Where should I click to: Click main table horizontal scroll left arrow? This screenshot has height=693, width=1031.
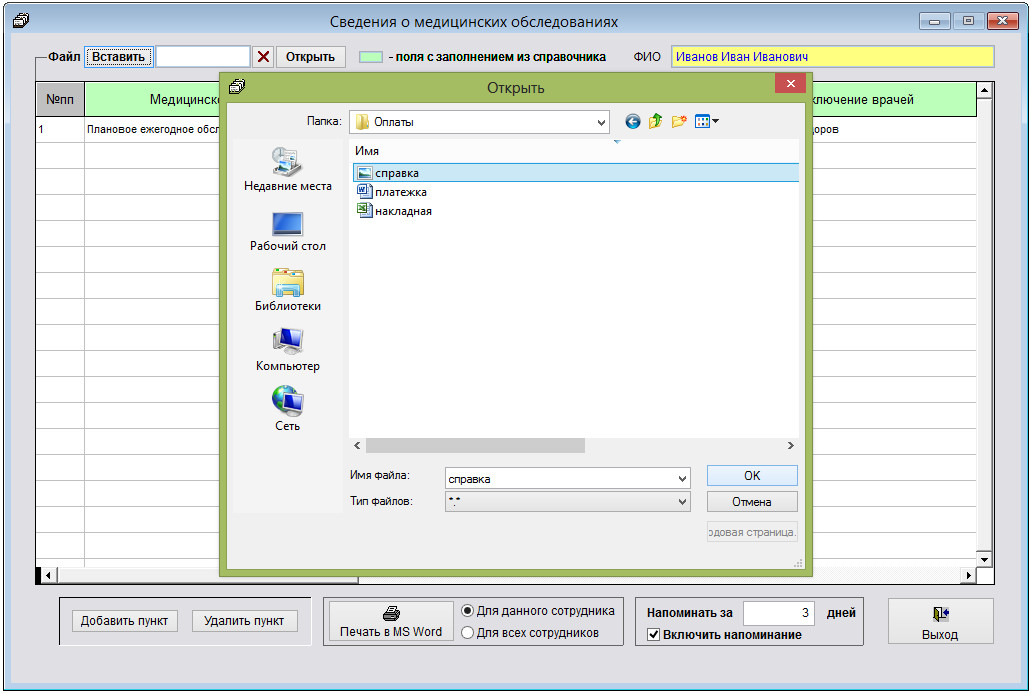48,576
